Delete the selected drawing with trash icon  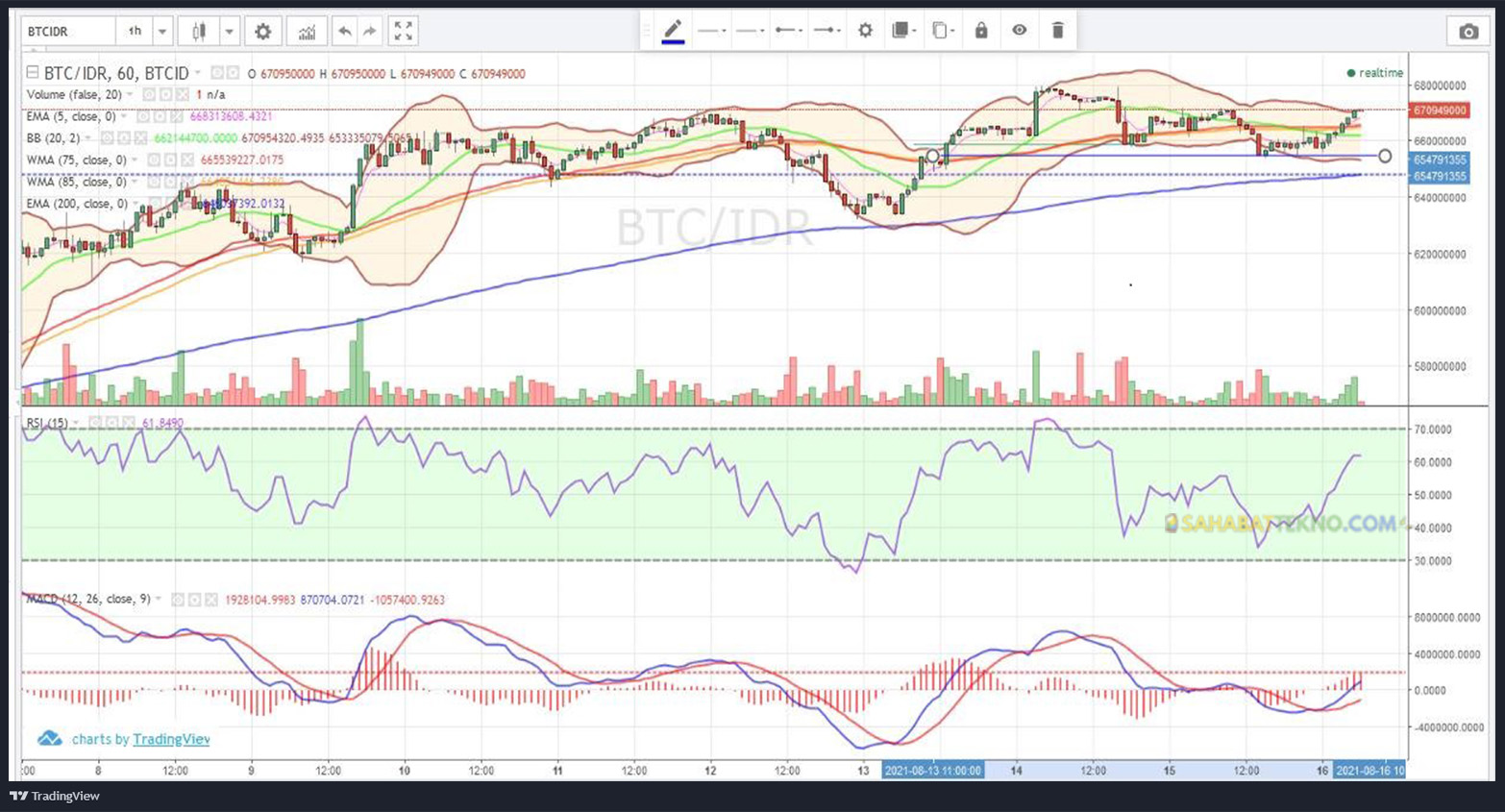pos(1057,31)
